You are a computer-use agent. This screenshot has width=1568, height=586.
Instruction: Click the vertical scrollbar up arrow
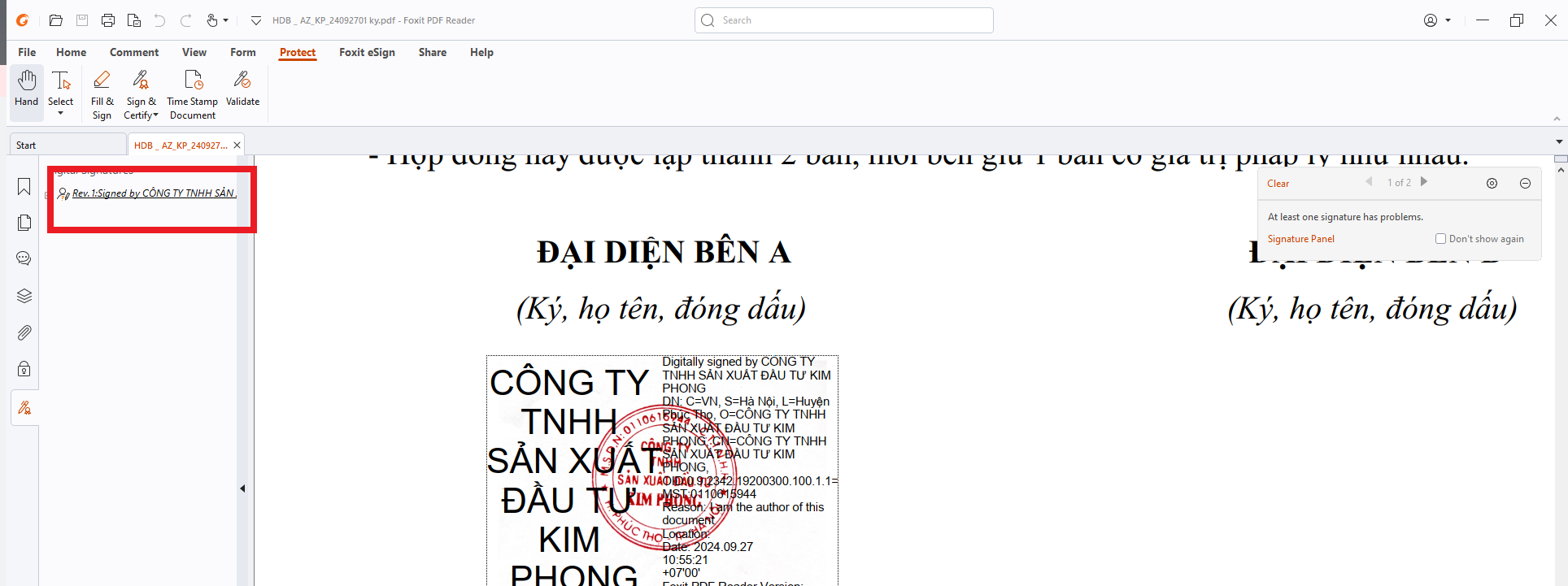tap(1560, 170)
